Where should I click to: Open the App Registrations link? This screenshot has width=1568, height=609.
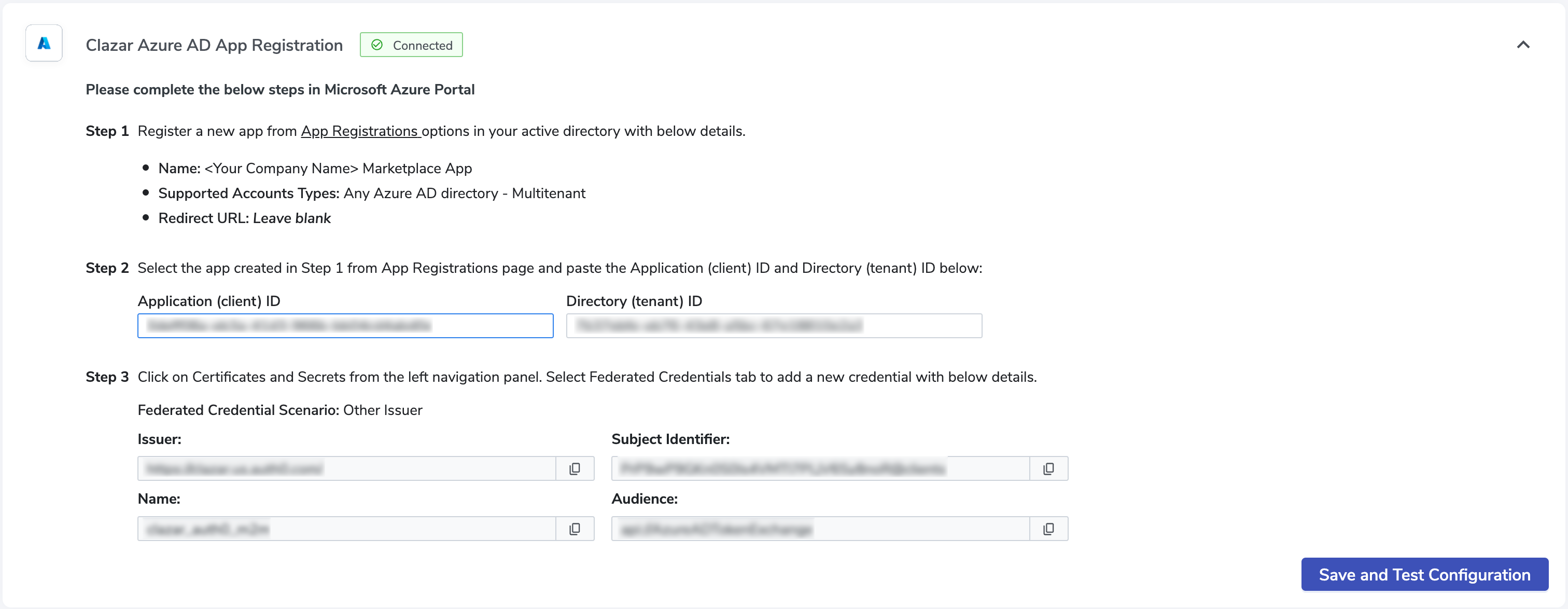tap(360, 131)
